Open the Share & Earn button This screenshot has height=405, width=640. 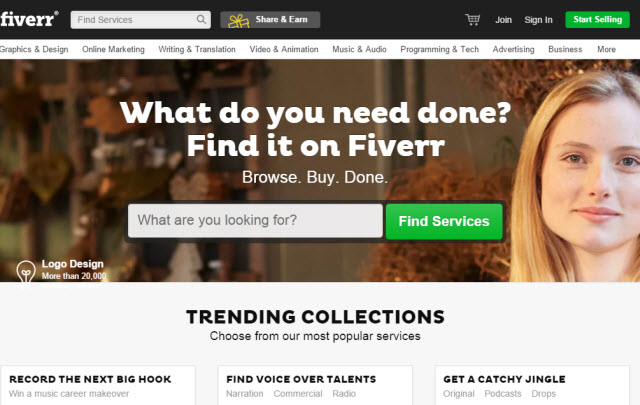click(x=270, y=20)
